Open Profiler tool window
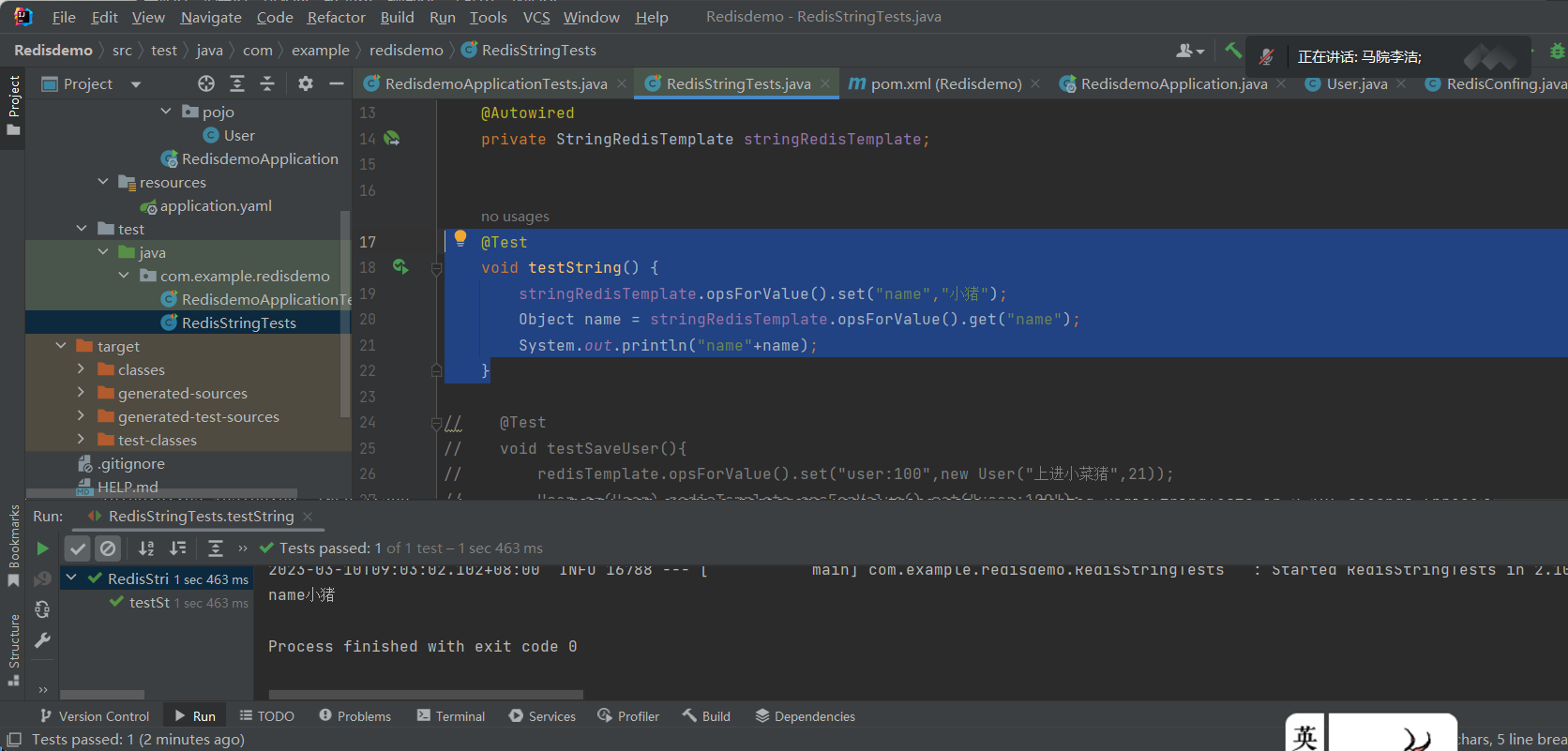 pyautogui.click(x=628, y=716)
